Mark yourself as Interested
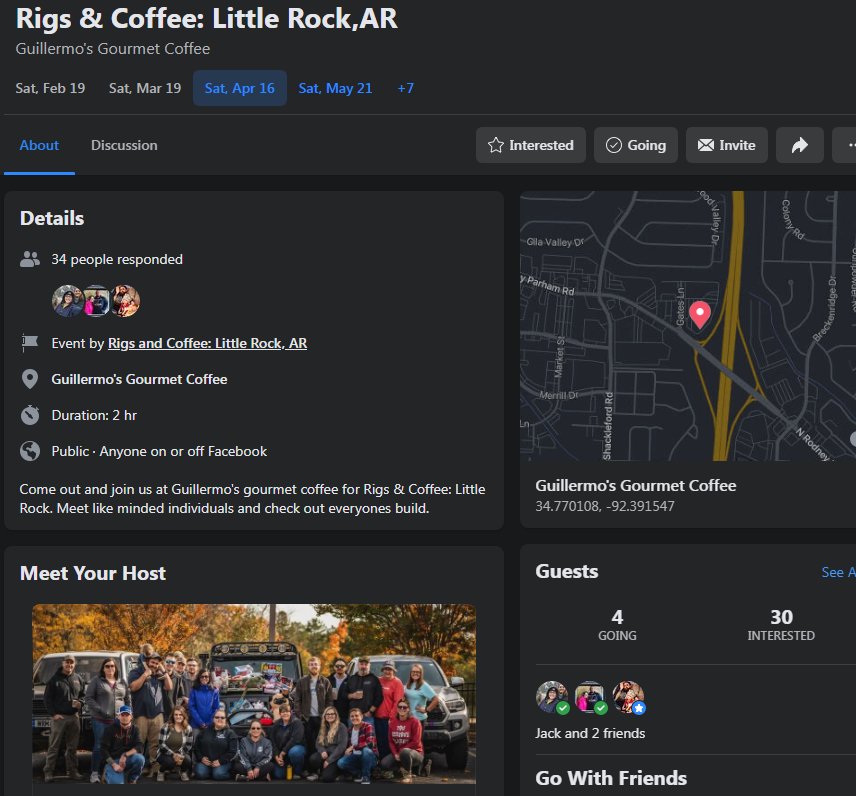 (531, 145)
